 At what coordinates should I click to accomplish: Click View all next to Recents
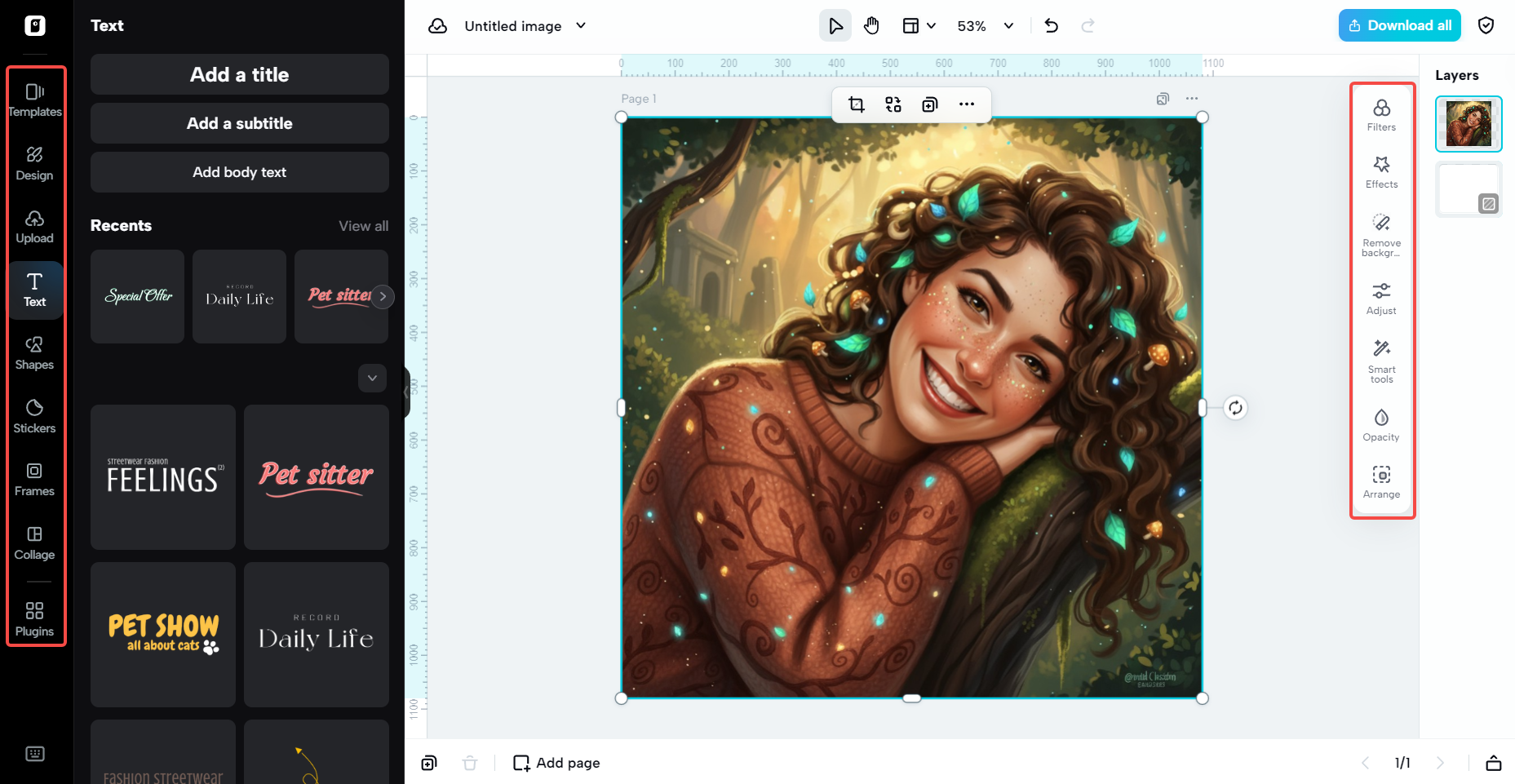click(x=363, y=226)
